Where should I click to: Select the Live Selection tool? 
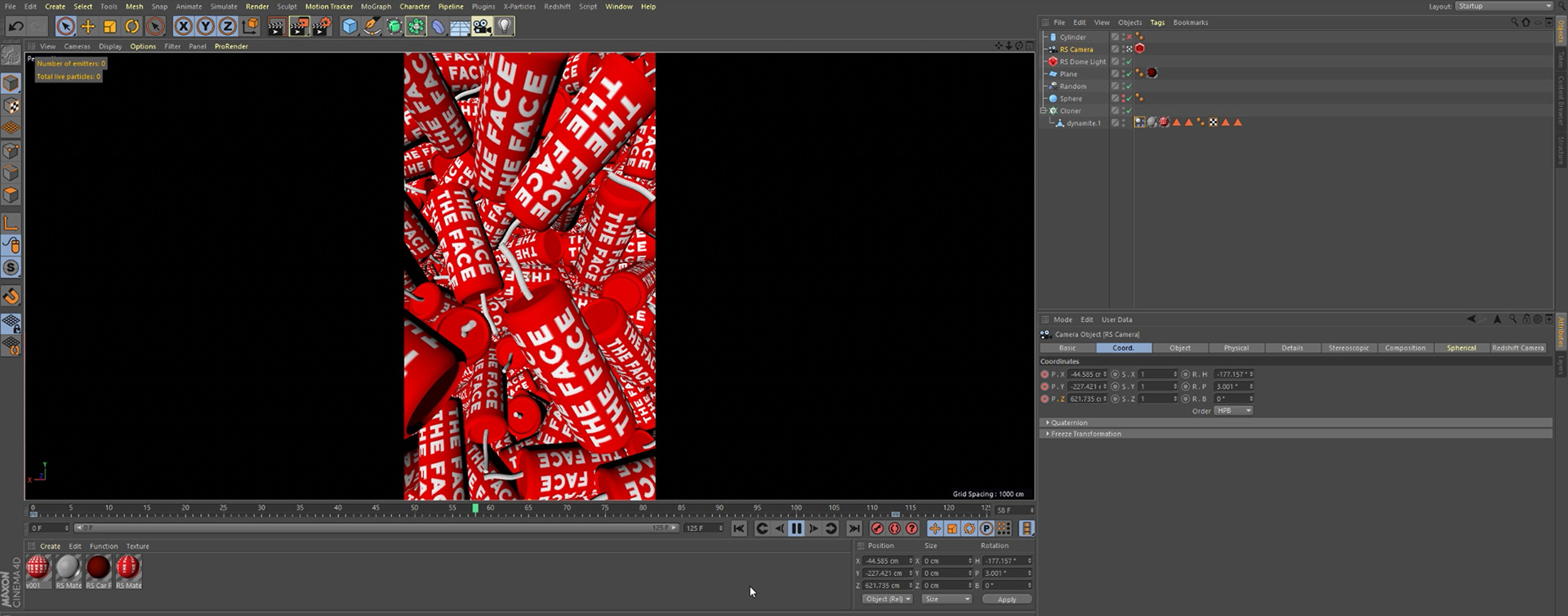pyautogui.click(x=65, y=27)
